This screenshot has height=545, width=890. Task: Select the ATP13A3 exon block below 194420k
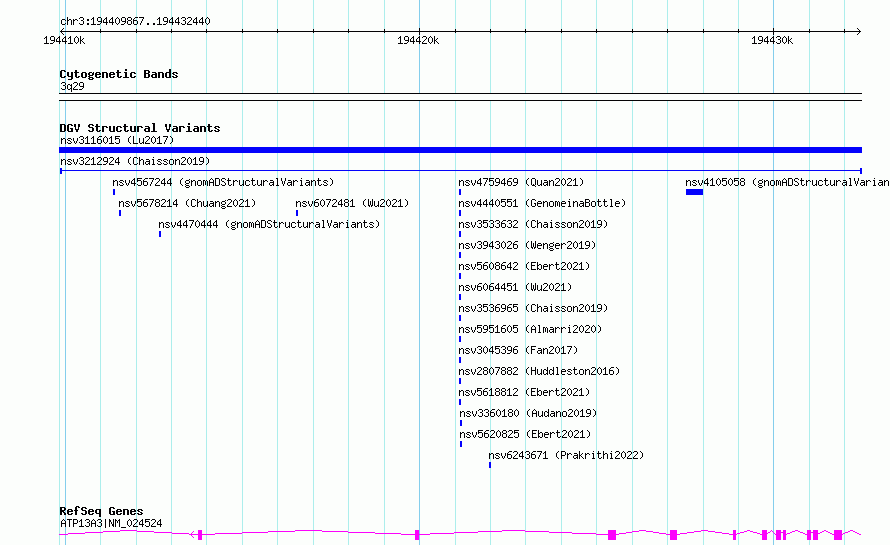(x=417, y=535)
